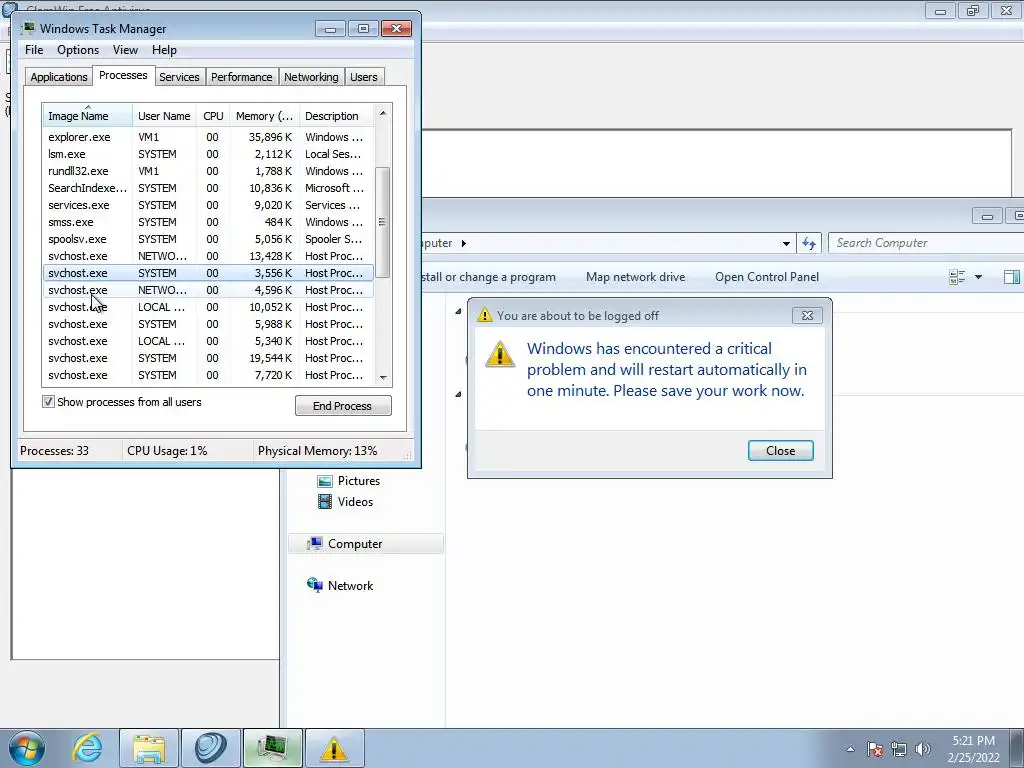The width and height of the screenshot is (1024, 768).
Task: Click warning icon in logoff dialog title
Action: 485,315
